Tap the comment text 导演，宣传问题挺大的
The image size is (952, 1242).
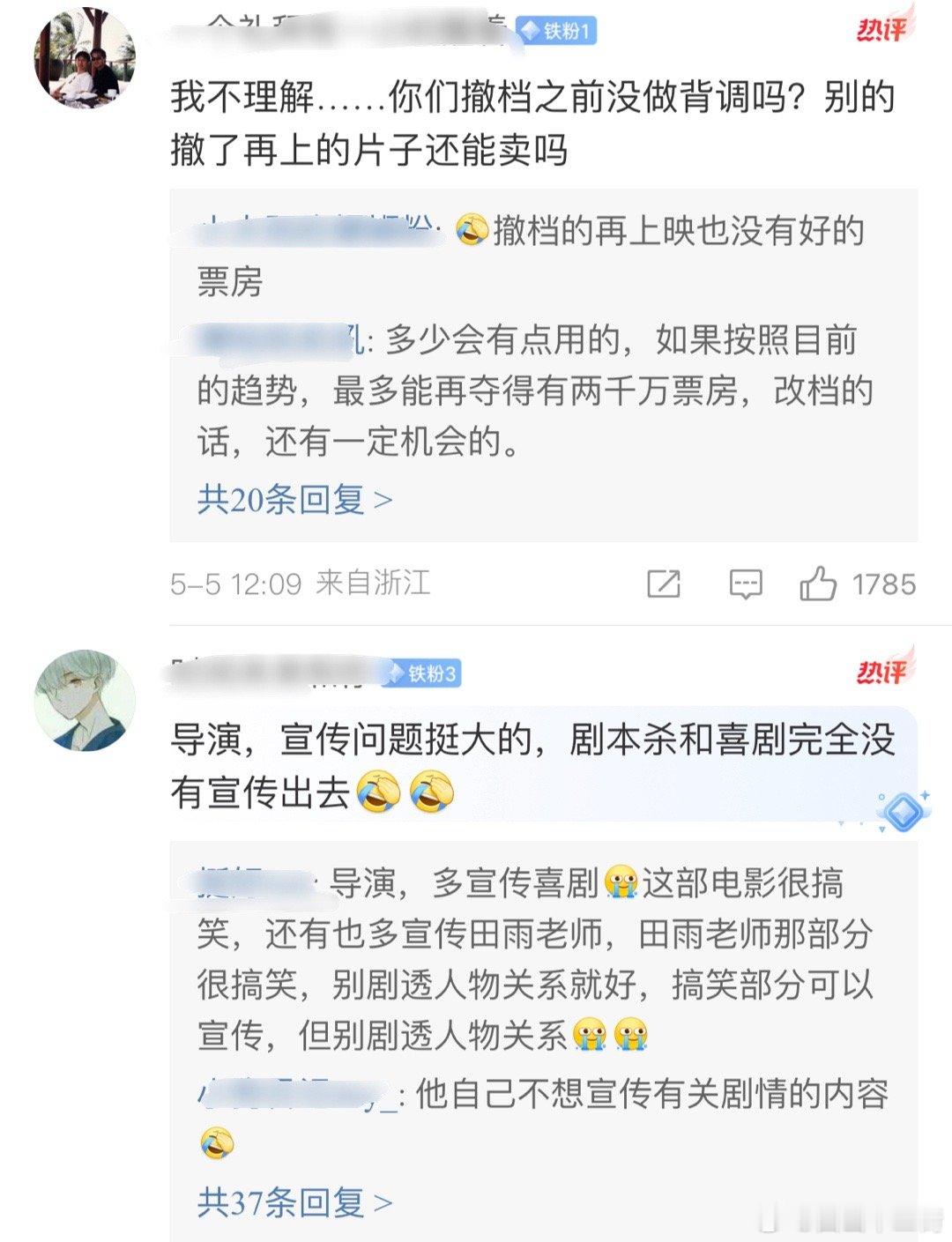click(532, 765)
